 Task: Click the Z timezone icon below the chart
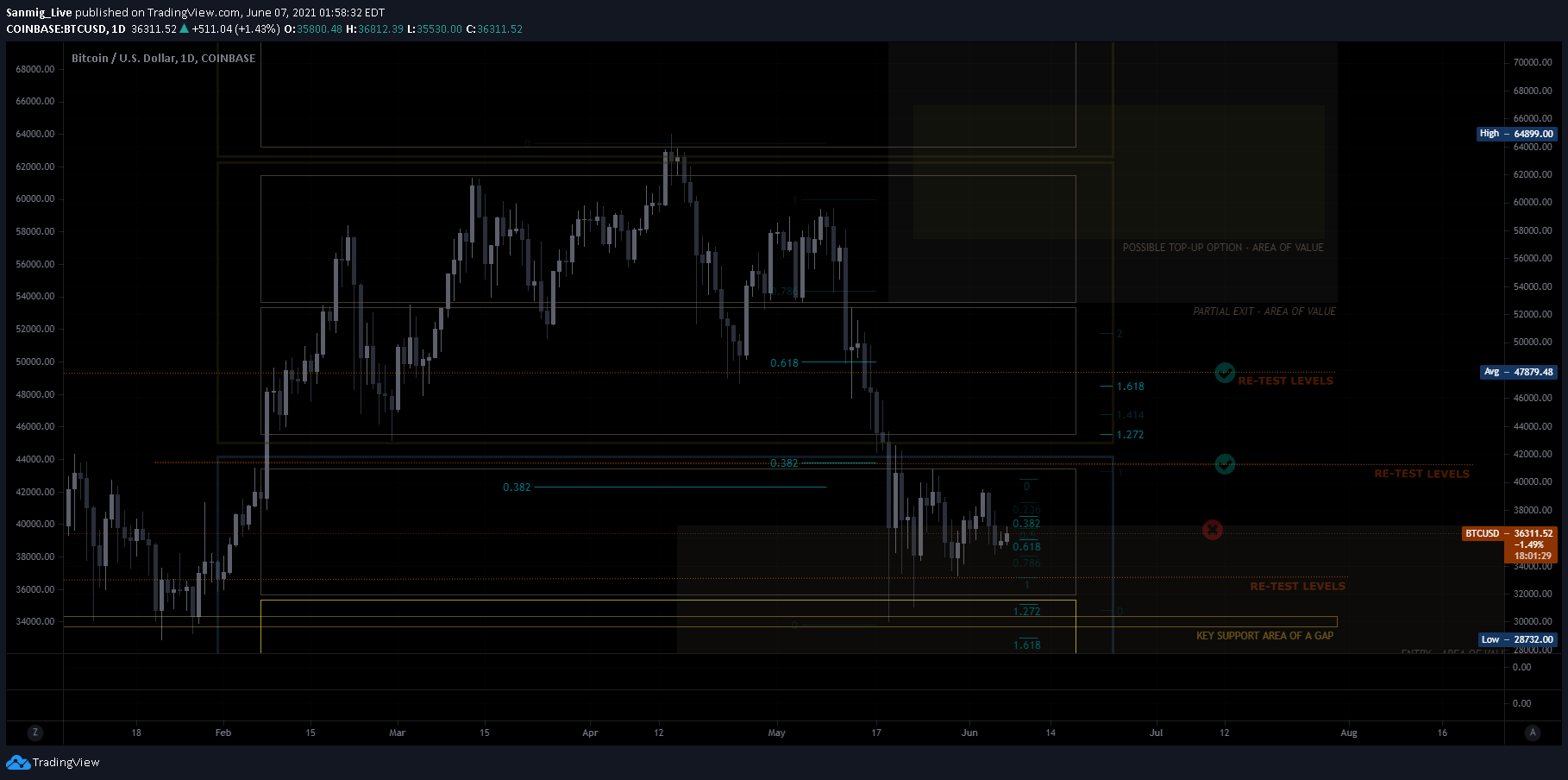click(x=34, y=733)
